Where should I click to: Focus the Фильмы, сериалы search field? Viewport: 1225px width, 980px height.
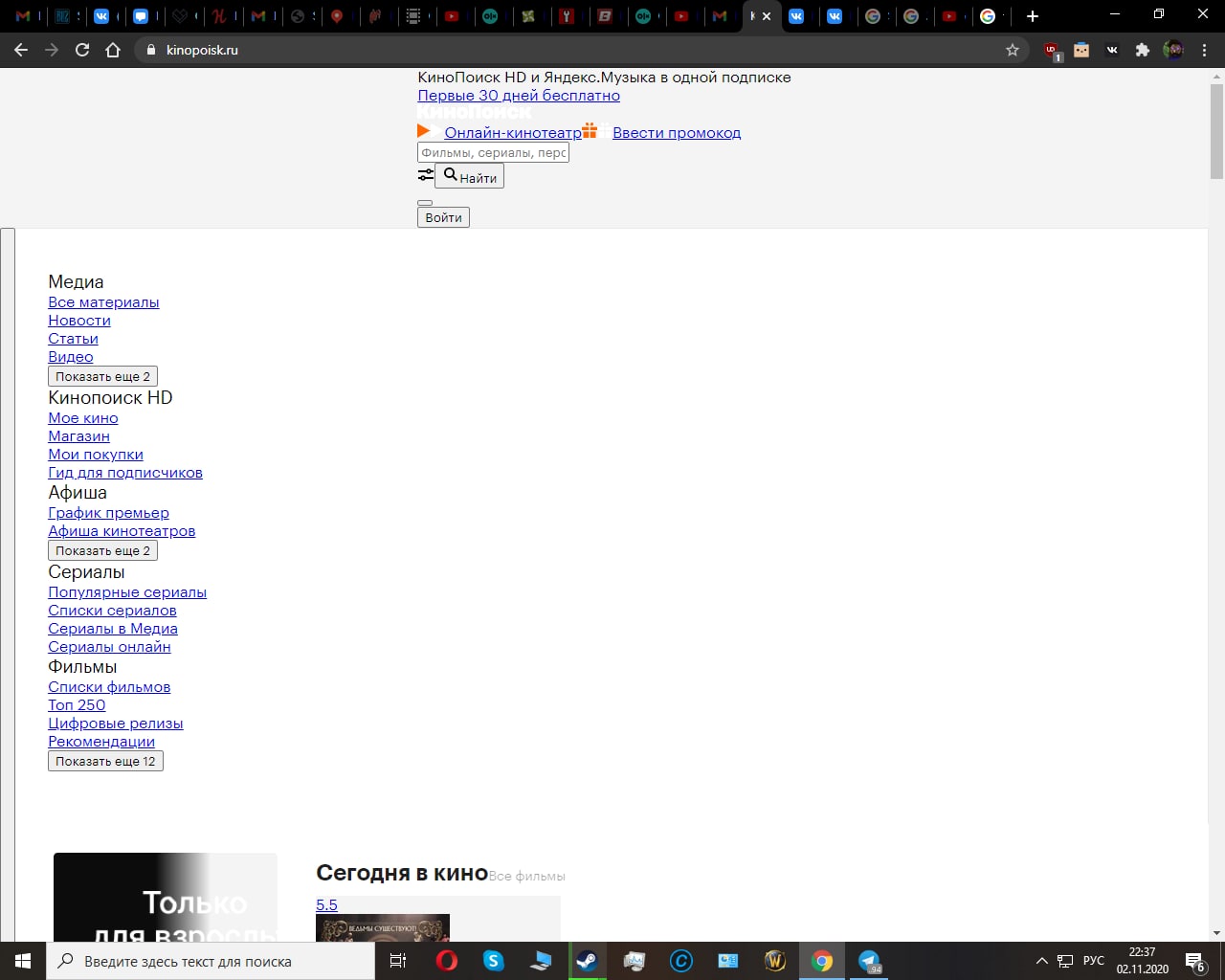[493, 152]
